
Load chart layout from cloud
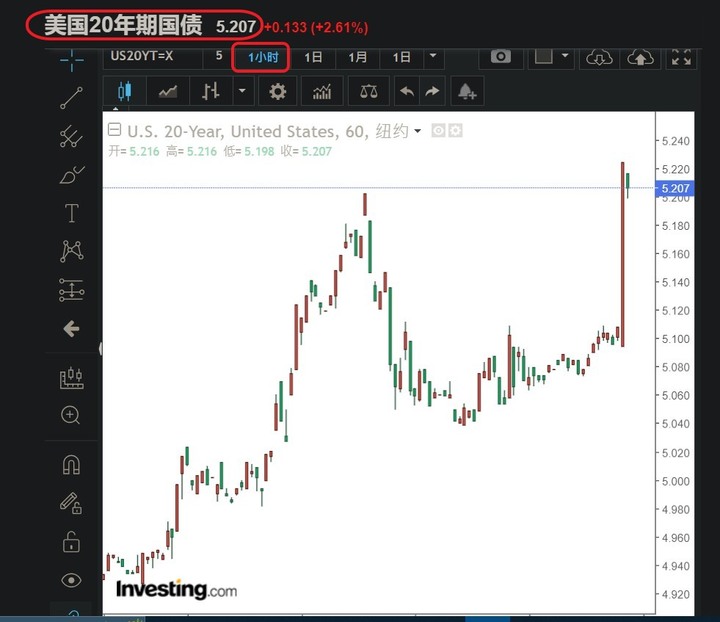[x=599, y=57]
